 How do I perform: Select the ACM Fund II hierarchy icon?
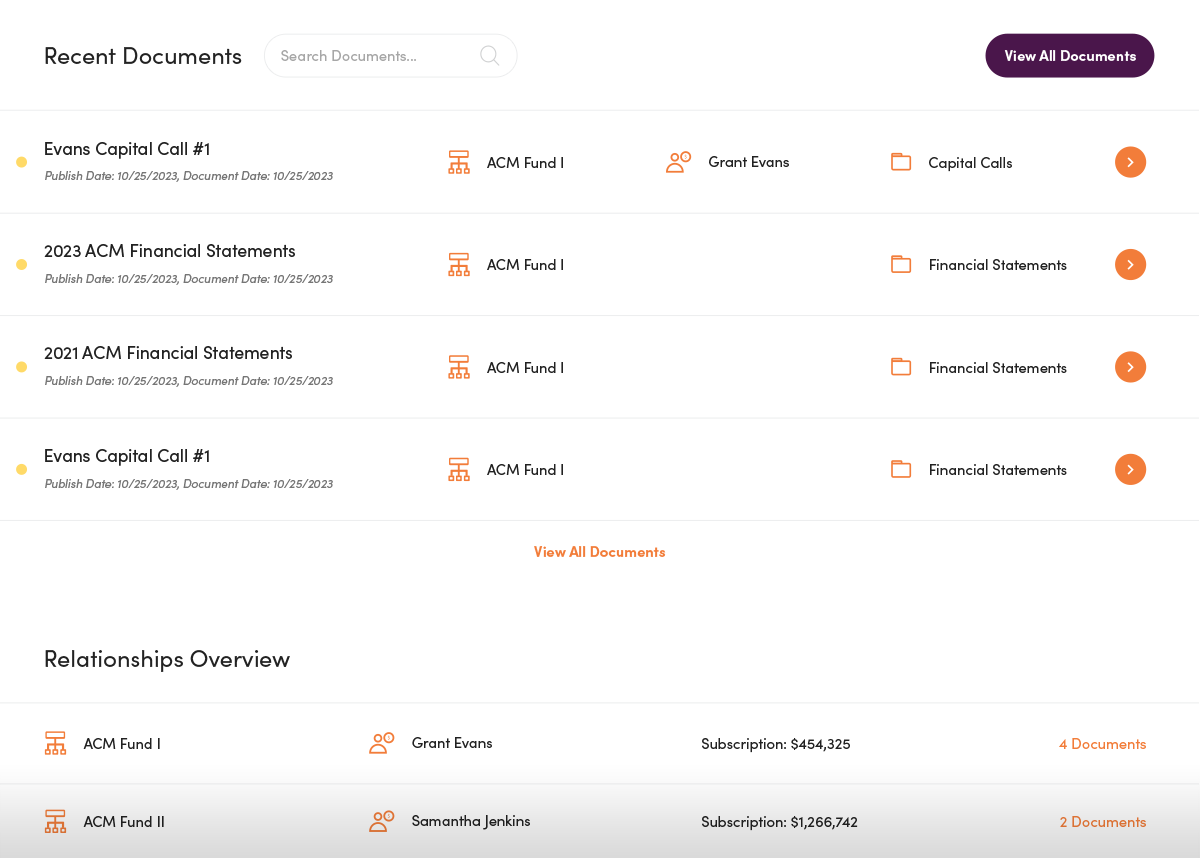[55, 821]
